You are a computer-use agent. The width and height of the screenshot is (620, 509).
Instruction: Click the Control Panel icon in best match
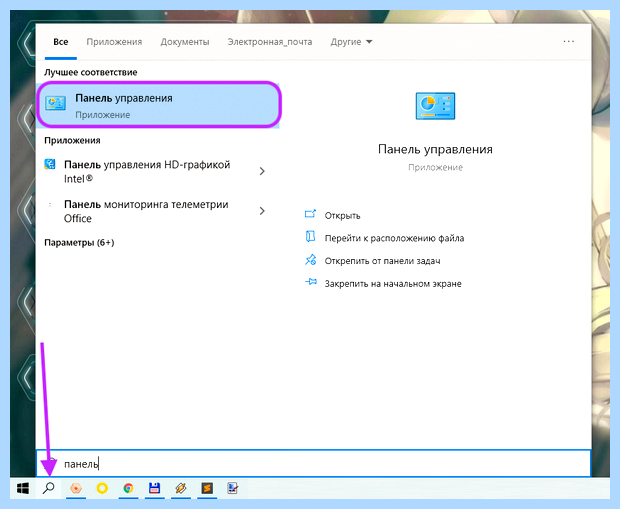pos(55,104)
